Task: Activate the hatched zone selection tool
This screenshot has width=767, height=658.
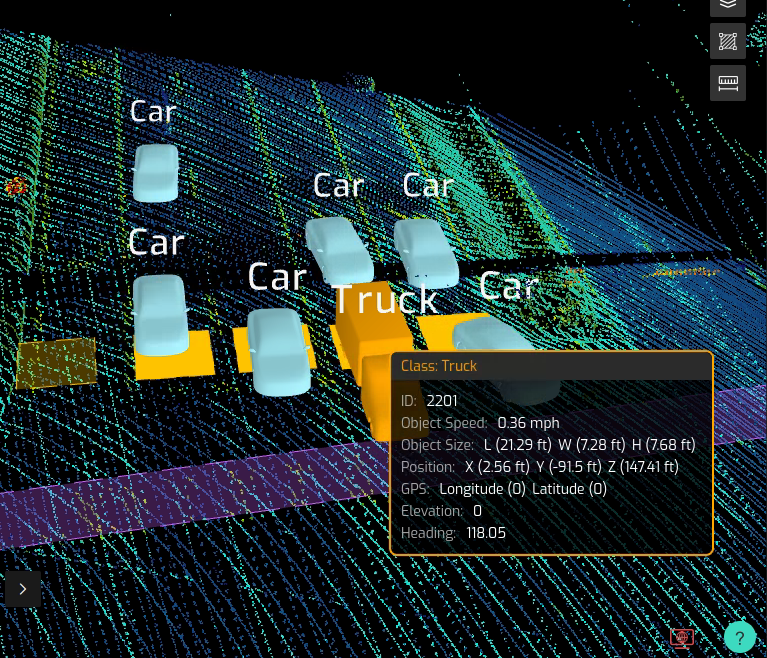Action: 727,41
